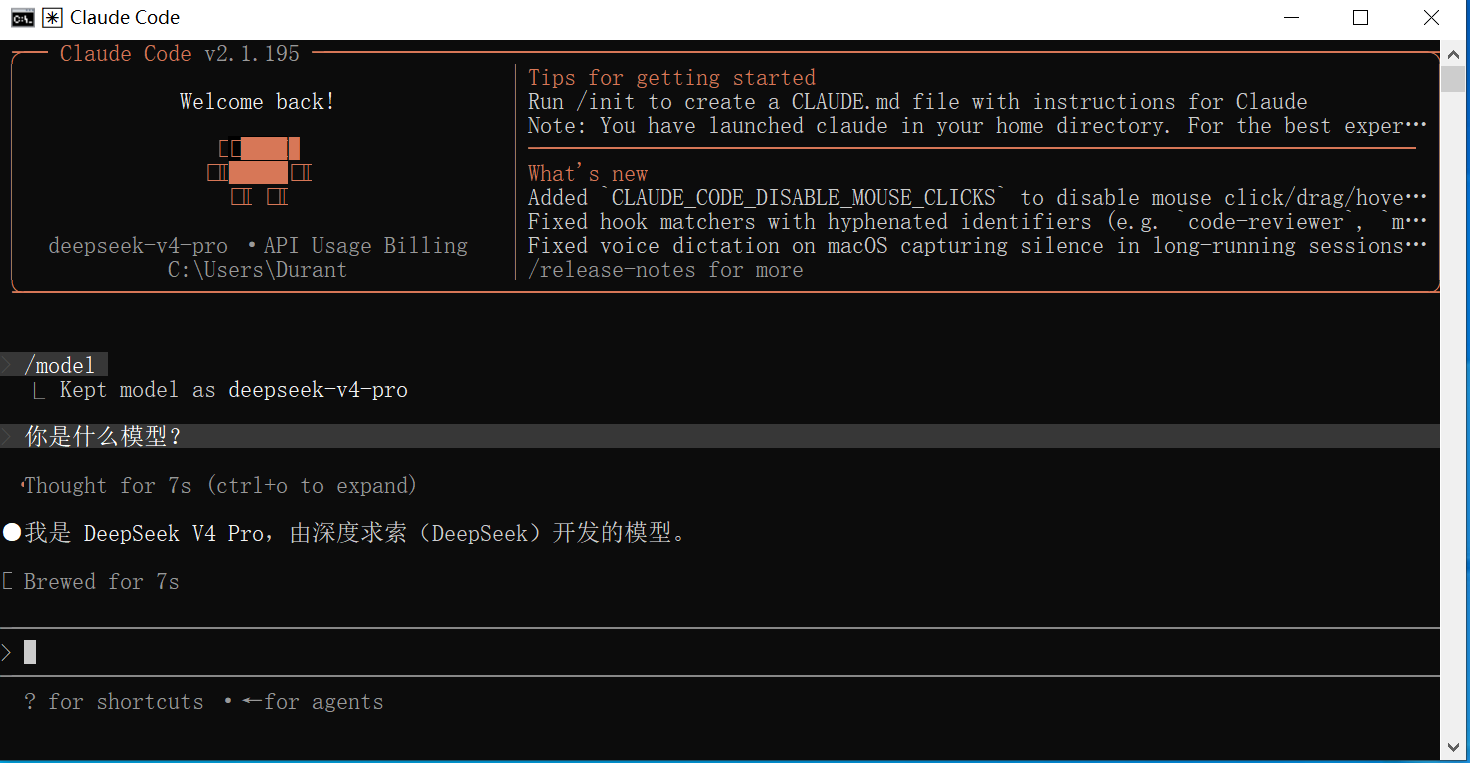Screen dimensions: 1470x763
Task: Click the "Note: You have launched claude" line
Action: (977, 126)
